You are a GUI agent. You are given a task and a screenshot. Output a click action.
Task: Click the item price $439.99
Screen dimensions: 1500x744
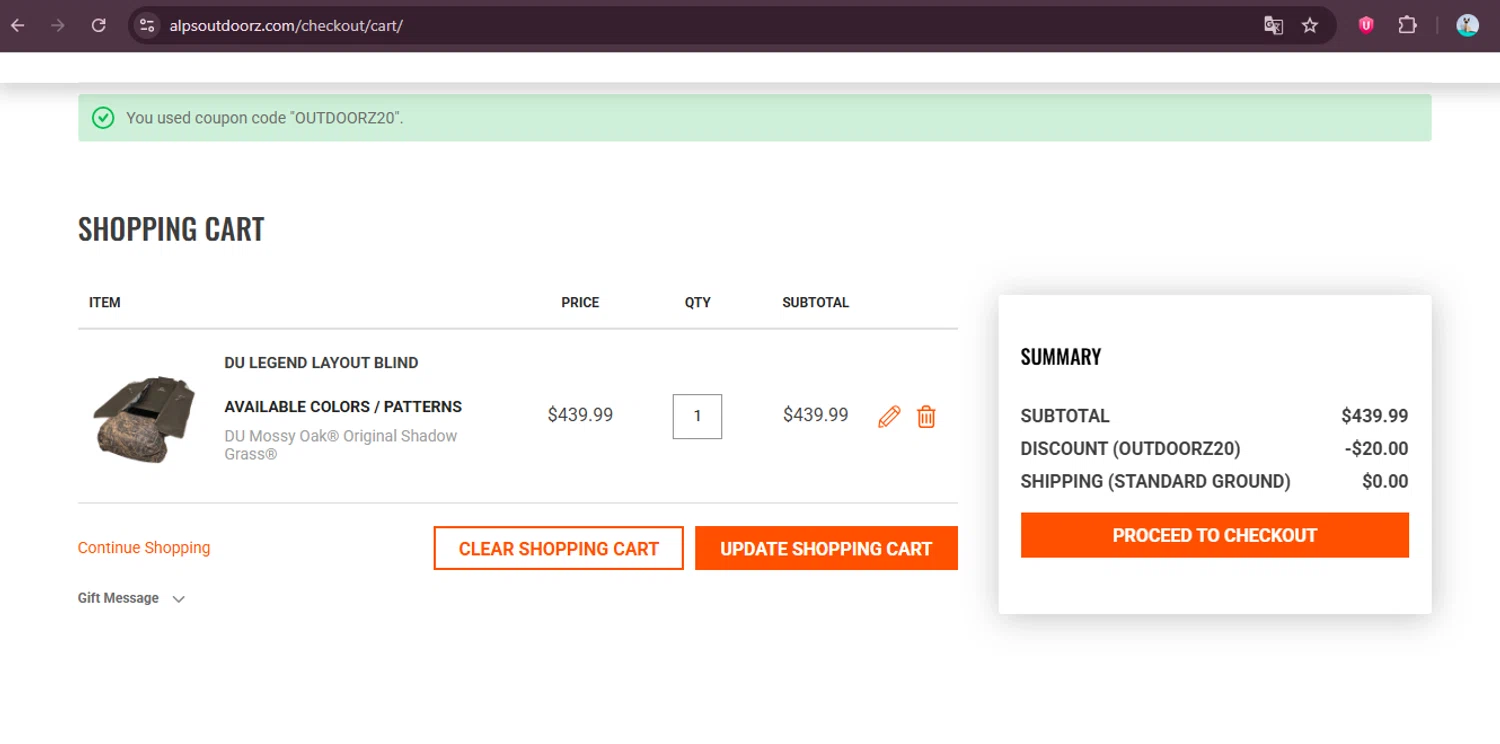click(x=580, y=415)
